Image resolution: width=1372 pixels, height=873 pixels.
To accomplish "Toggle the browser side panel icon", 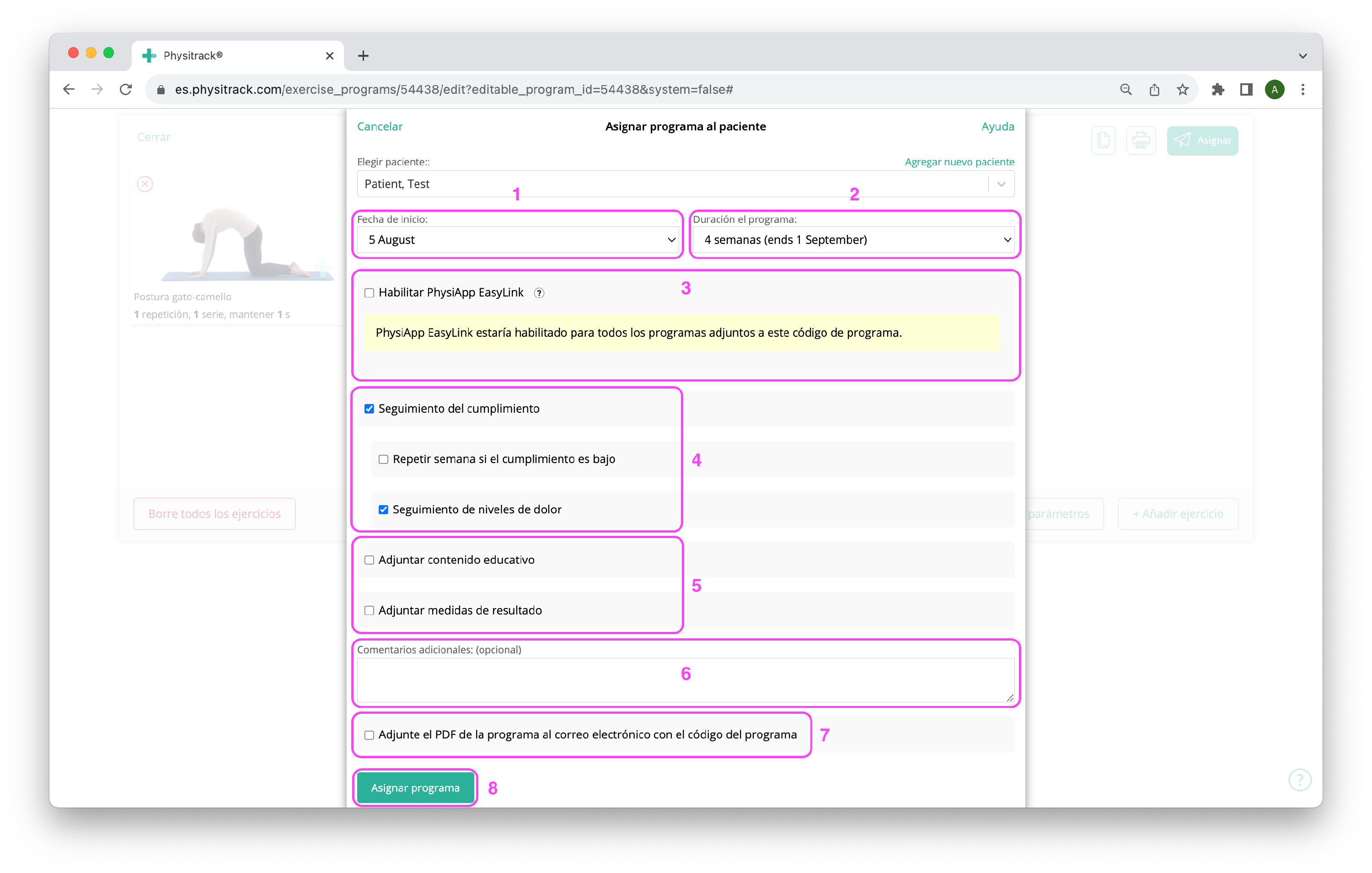I will 1246,90.
